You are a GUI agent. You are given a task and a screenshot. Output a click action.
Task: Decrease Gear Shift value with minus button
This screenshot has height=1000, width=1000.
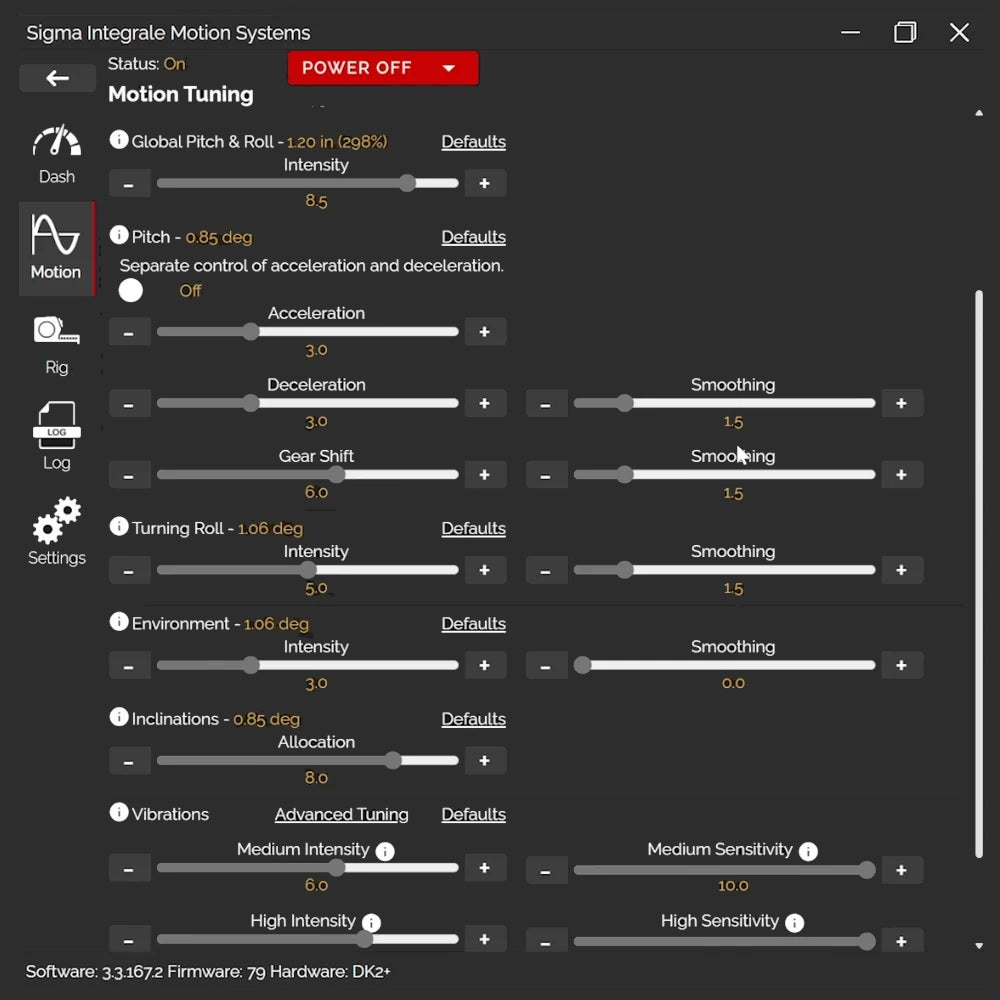pyautogui.click(x=129, y=475)
